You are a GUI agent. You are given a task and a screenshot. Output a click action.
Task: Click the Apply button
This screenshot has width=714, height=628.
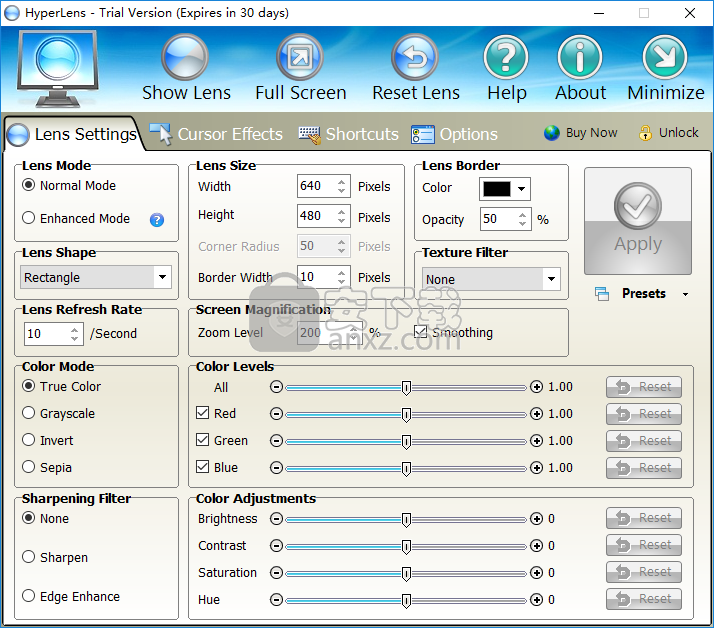pos(638,221)
